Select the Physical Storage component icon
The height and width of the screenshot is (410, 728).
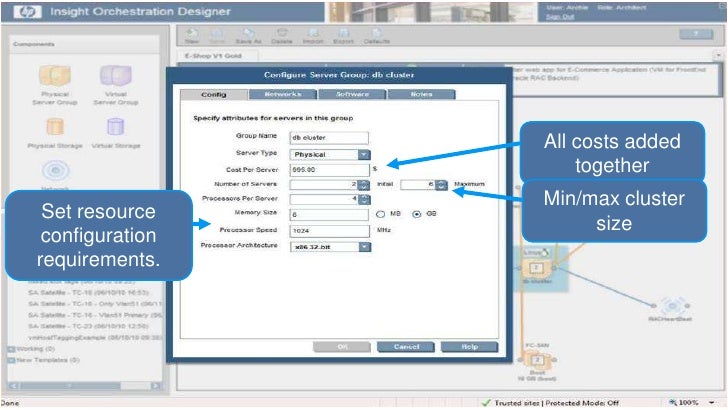pyautogui.click(x=55, y=127)
